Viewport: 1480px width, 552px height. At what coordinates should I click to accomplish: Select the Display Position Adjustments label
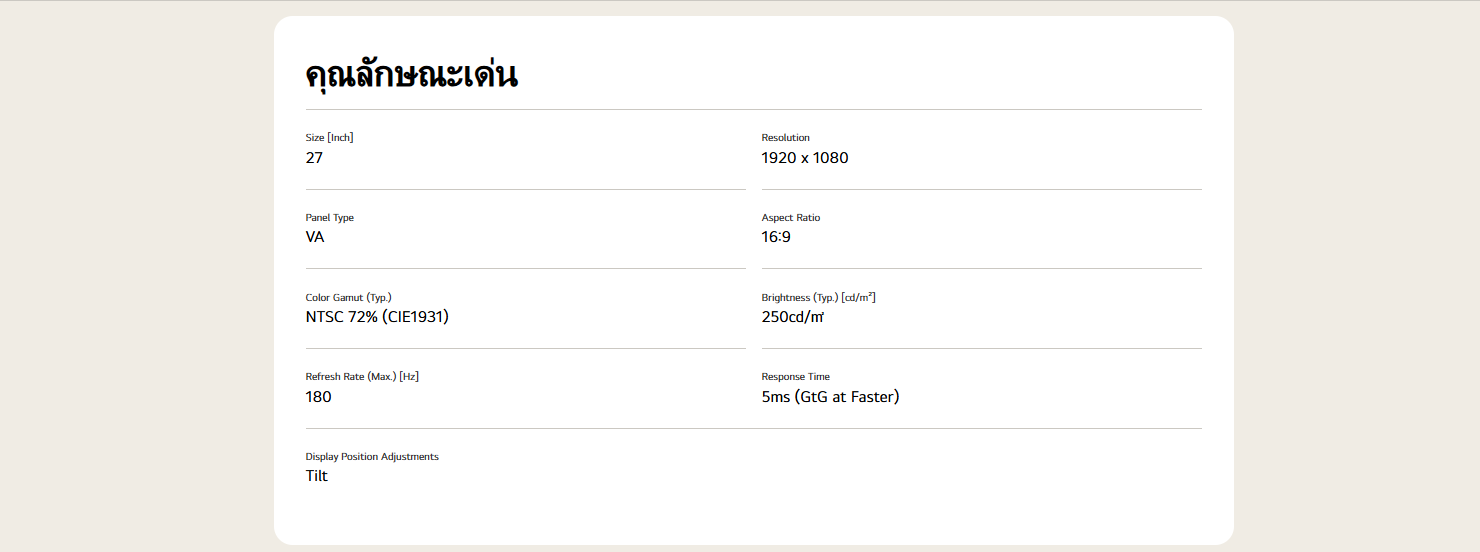click(372, 457)
